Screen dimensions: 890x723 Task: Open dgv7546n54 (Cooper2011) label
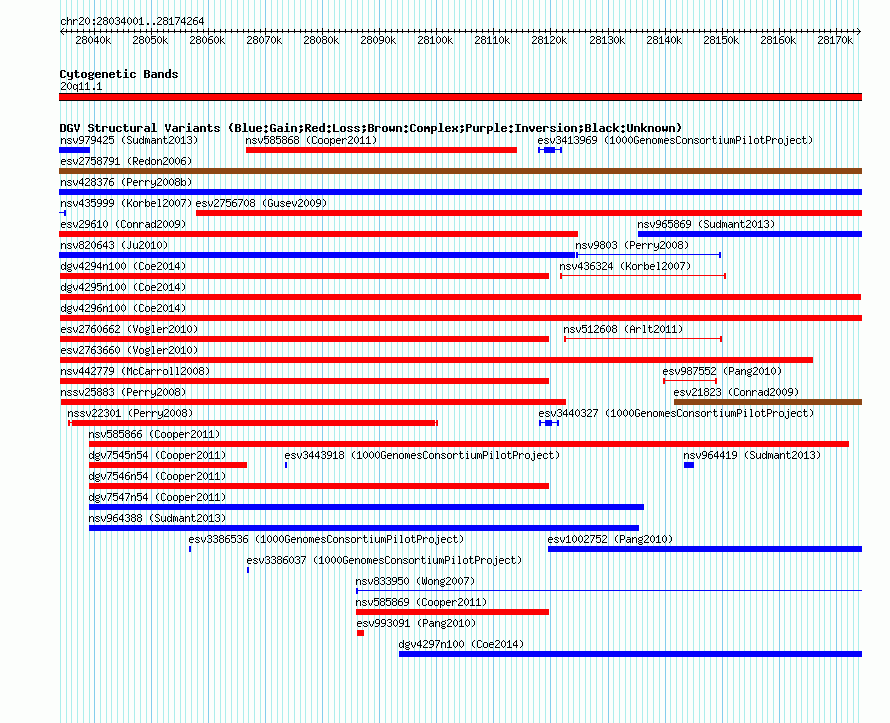coord(157,476)
